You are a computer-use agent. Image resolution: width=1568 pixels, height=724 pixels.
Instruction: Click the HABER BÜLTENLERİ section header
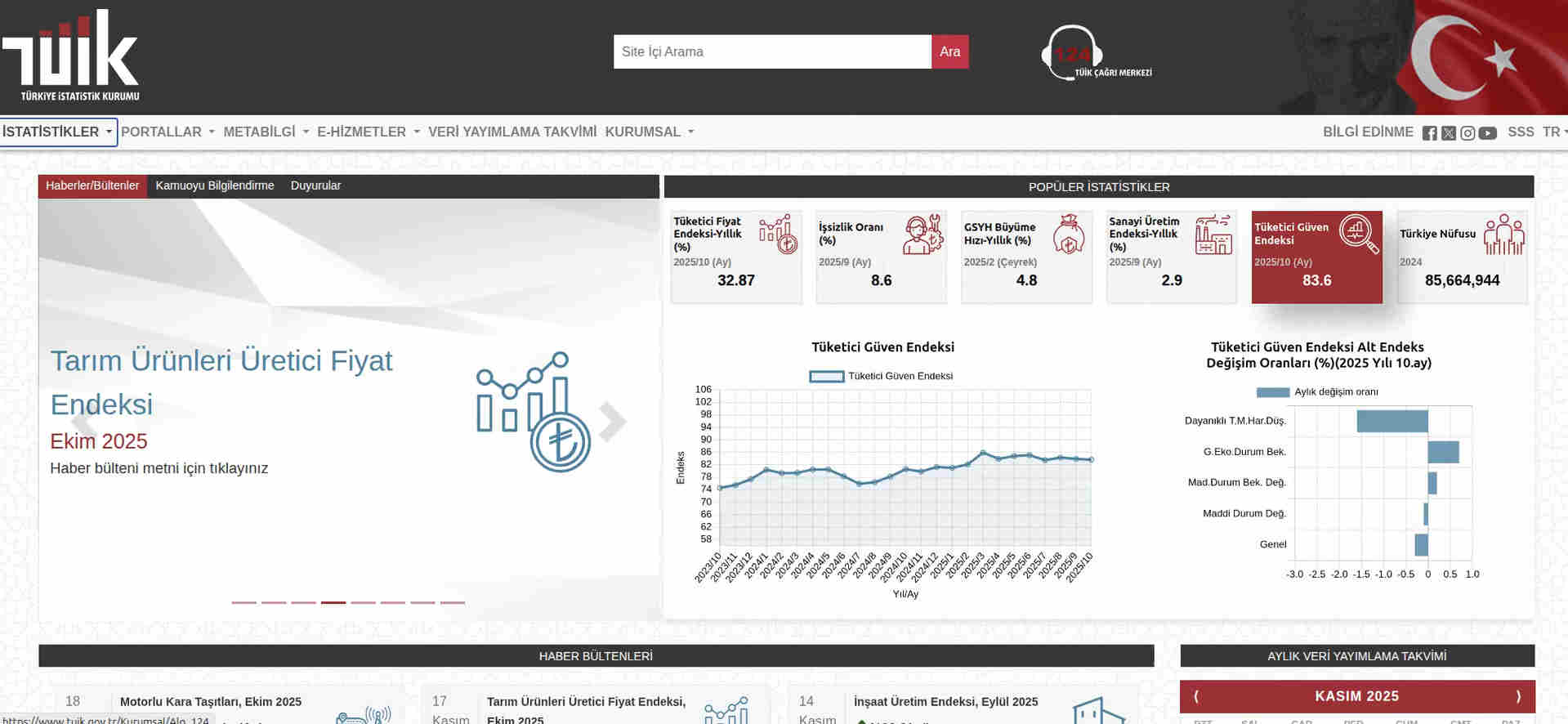click(596, 656)
